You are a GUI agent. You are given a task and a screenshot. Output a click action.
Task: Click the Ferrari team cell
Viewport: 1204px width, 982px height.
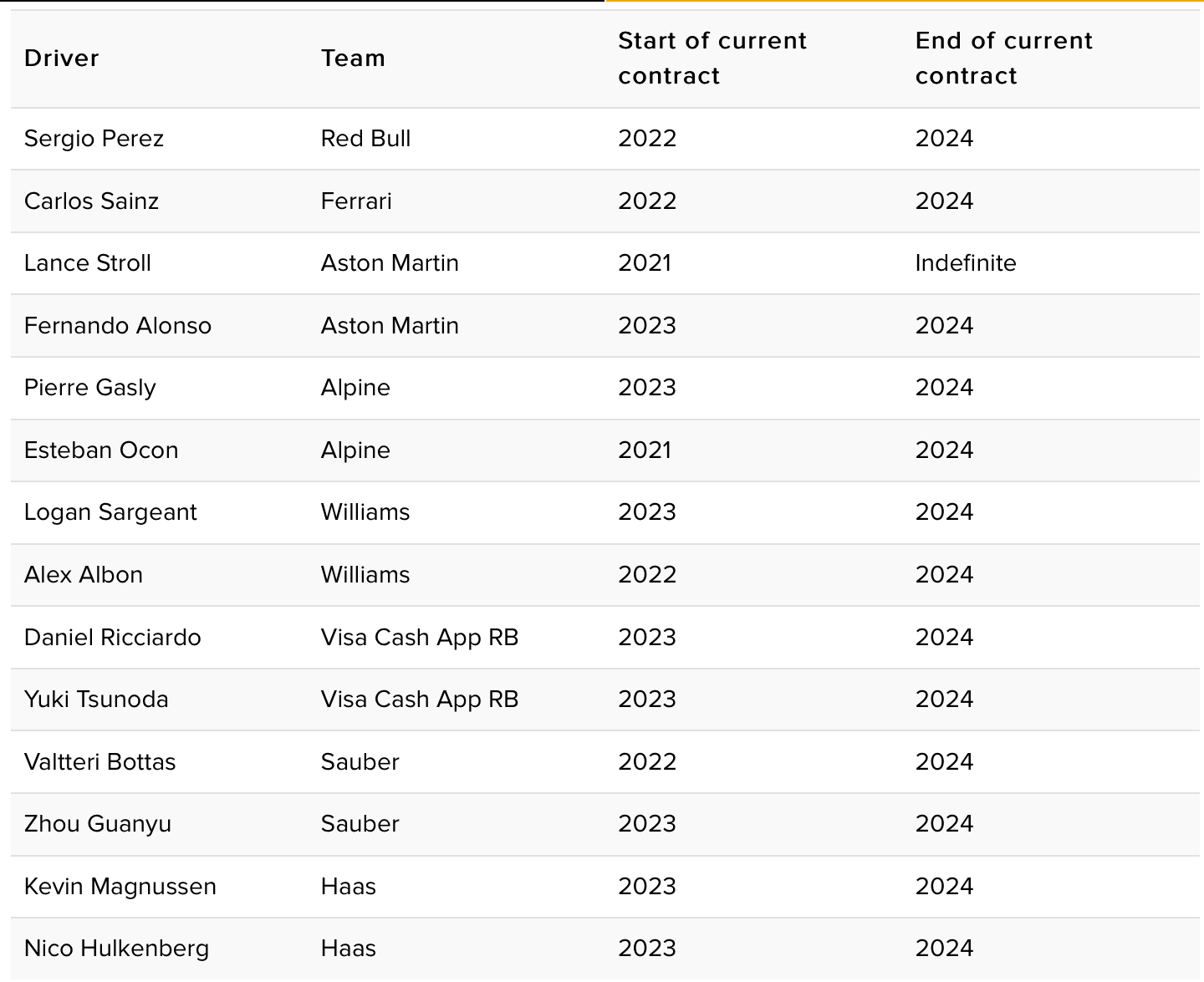tap(356, 201)
